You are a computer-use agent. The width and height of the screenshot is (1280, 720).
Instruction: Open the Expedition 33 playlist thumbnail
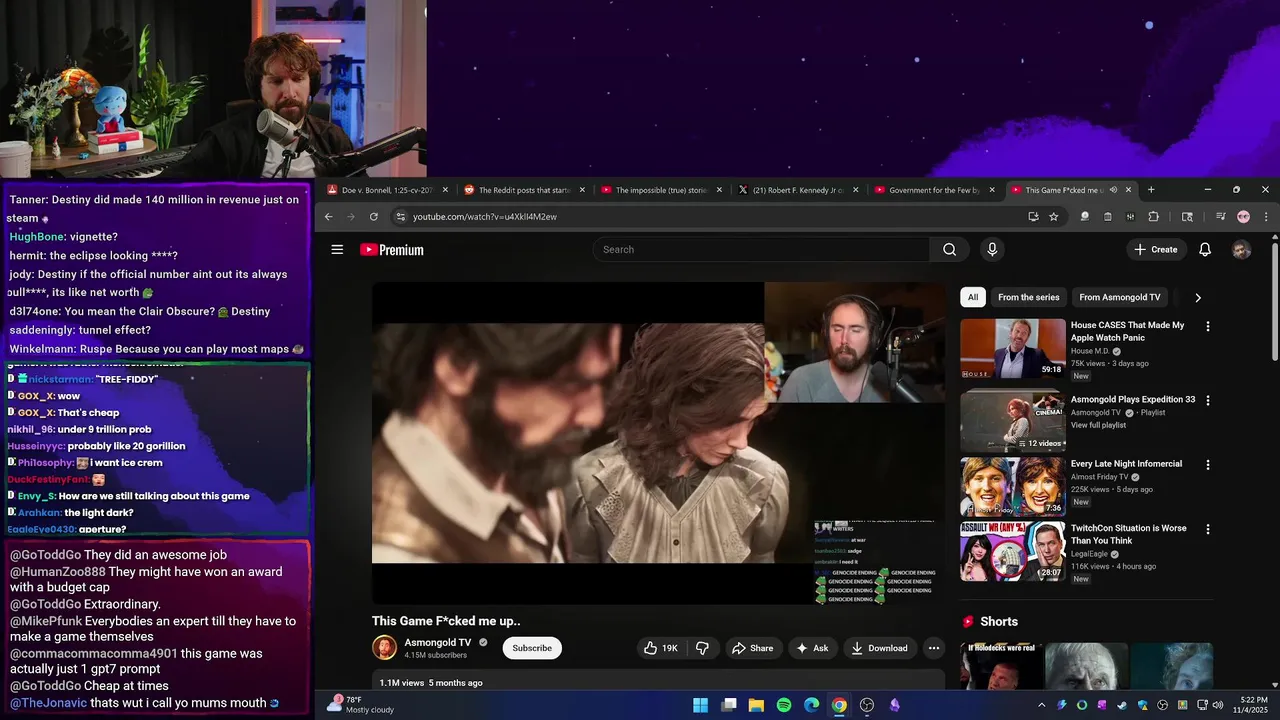(x=1013, y=422)
